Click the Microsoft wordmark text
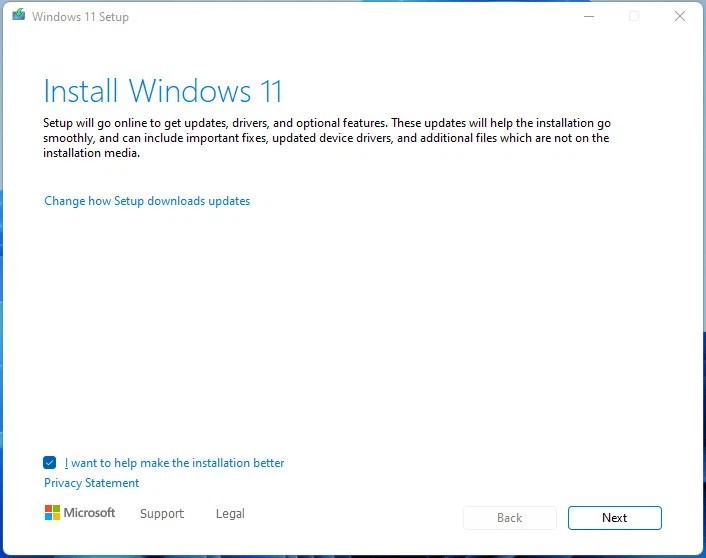Screen dimensions: 706x558 [x=90, y=513]
